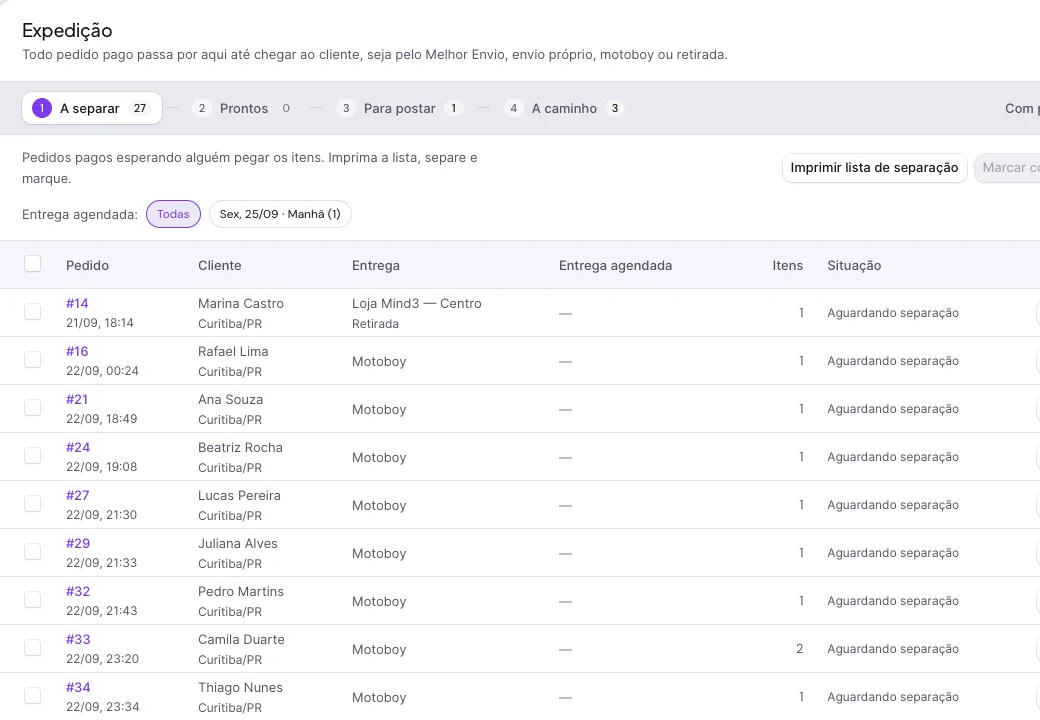This screenshot has height=720, width=1040.
Task: Tick the select-all checkbox in table header
Action: [x=32, y=264]
